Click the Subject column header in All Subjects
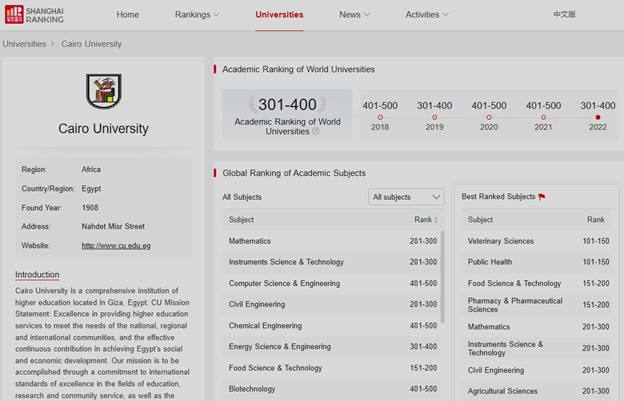624x401 pixels. point(241,220)
